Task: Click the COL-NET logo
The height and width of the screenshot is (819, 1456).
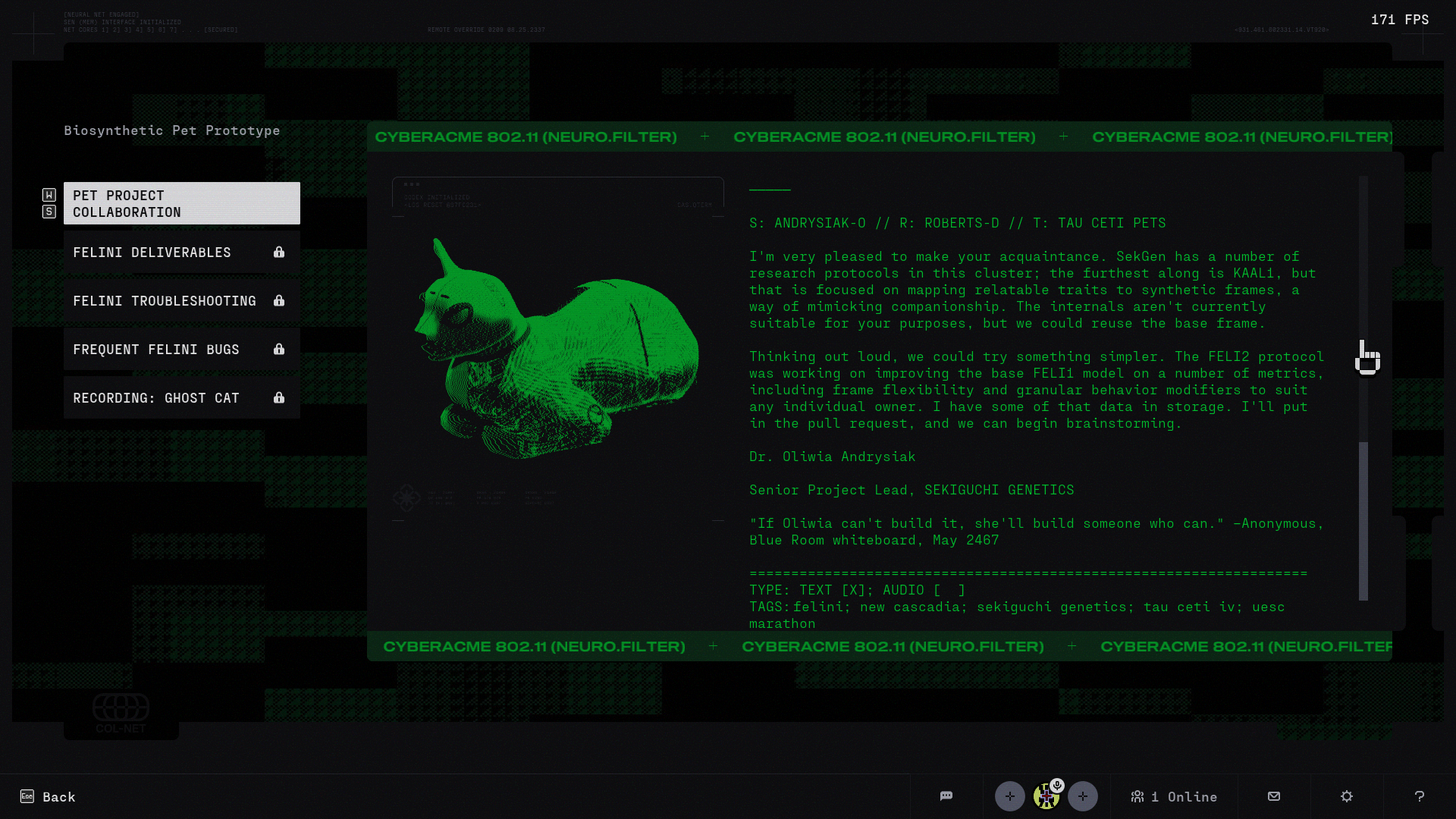Action: coord(121,714)
